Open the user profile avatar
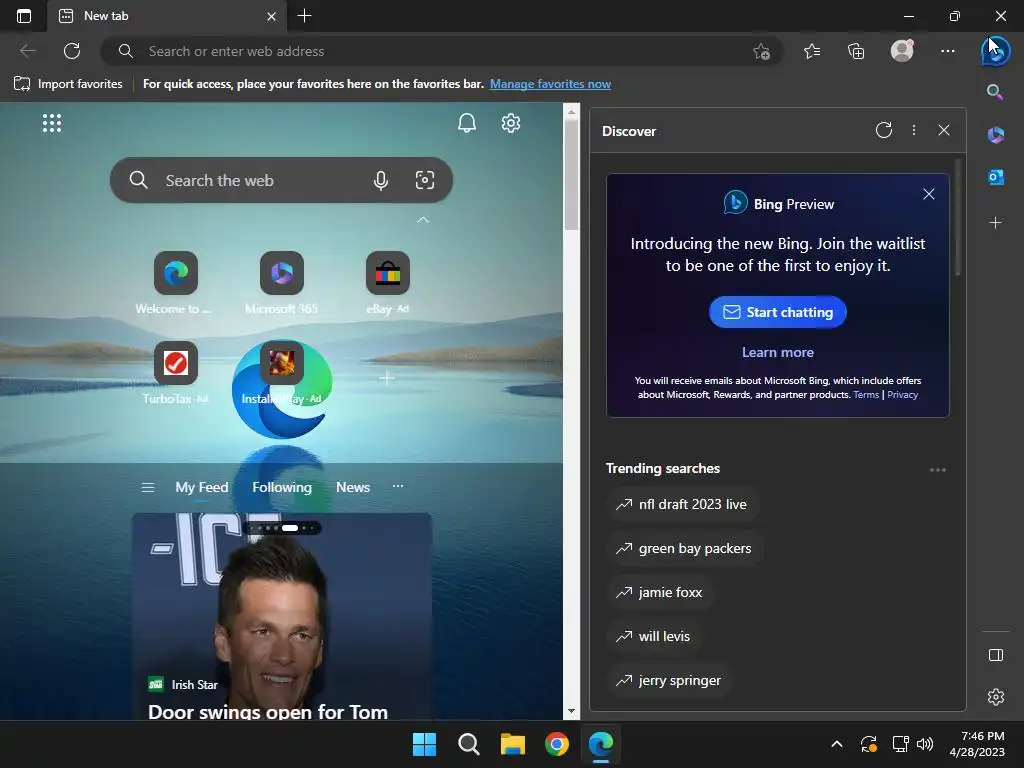The image size is (1024, 768). point(902,50)
